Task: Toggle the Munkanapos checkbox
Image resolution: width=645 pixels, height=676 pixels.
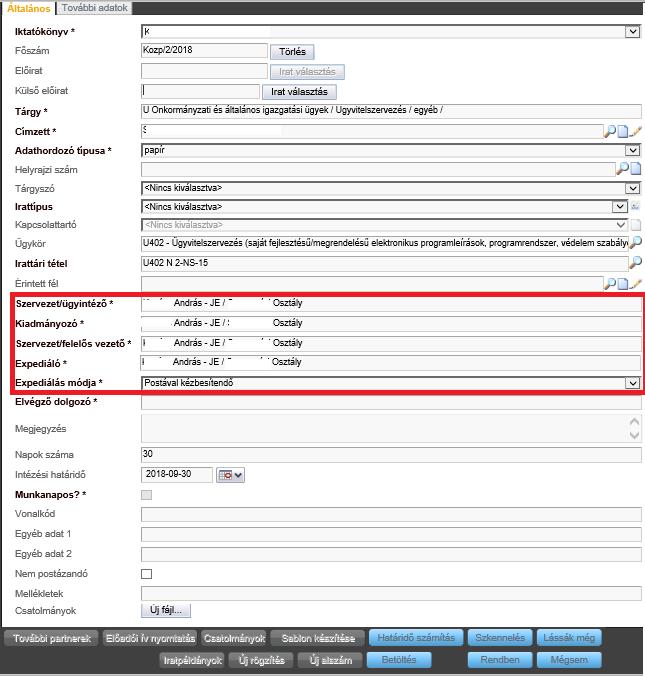Action: 147,494
